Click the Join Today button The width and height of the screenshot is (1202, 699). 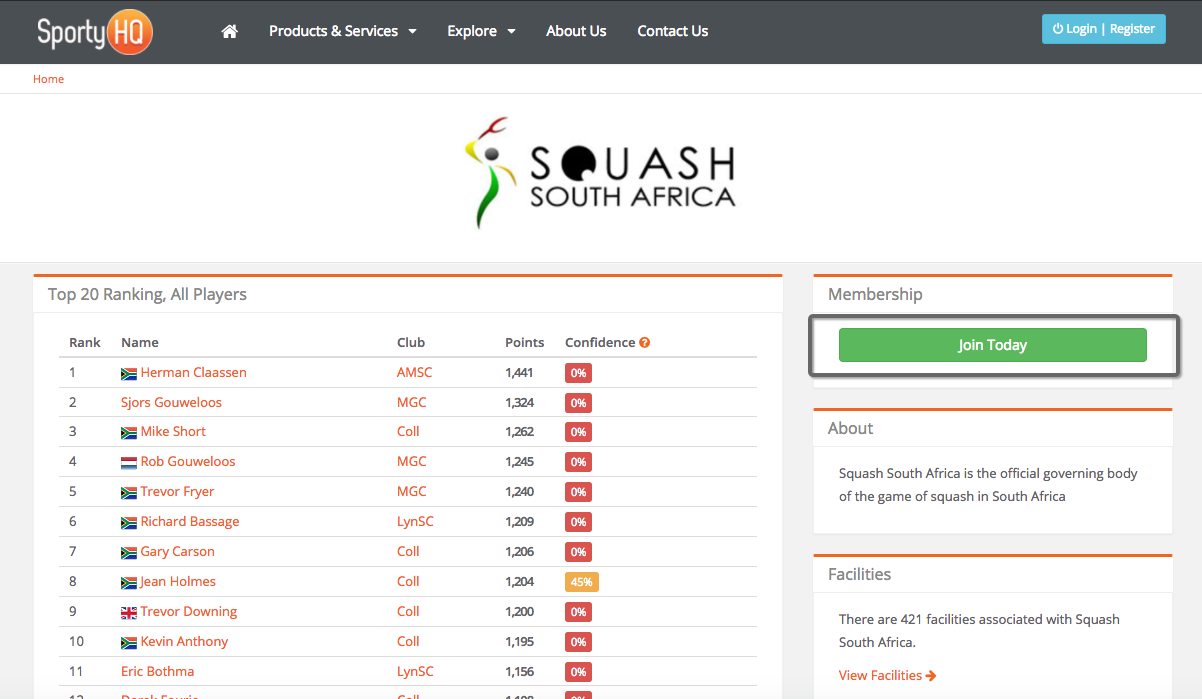point(993,345)
